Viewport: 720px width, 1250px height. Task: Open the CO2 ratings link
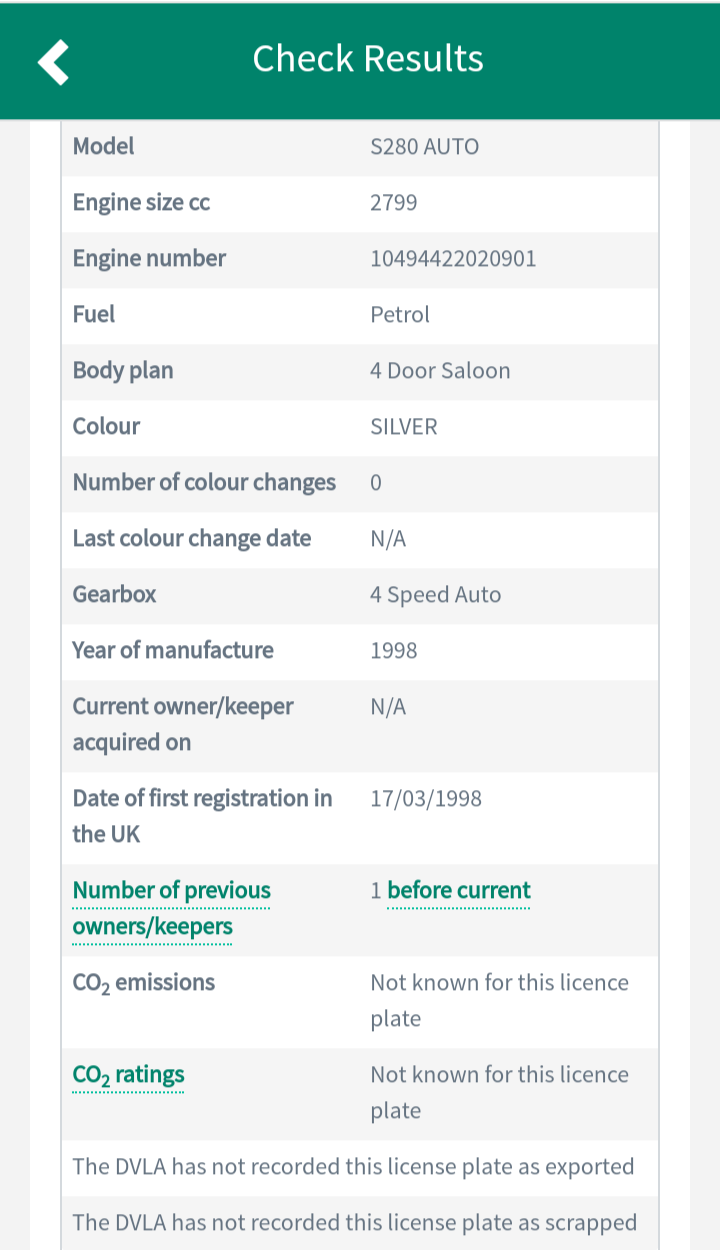point(128,1075)
